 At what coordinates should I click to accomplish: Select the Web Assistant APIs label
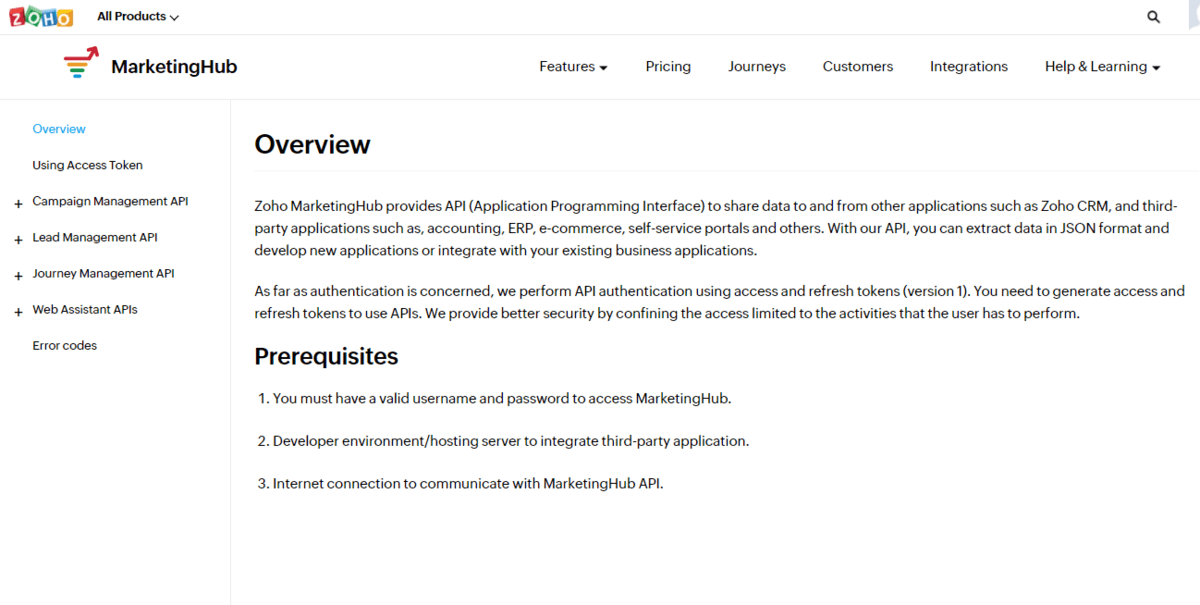[x=85, y=309]
